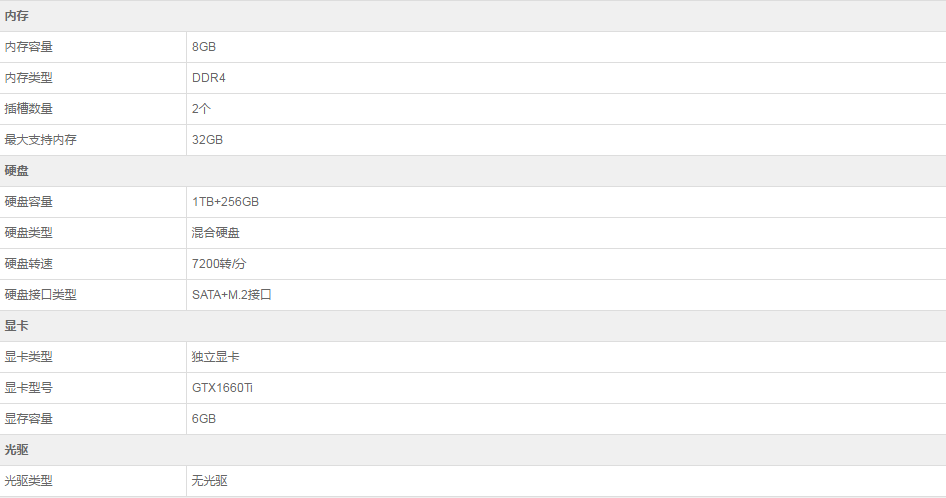Click the 32GB maximum memory value

208,140
